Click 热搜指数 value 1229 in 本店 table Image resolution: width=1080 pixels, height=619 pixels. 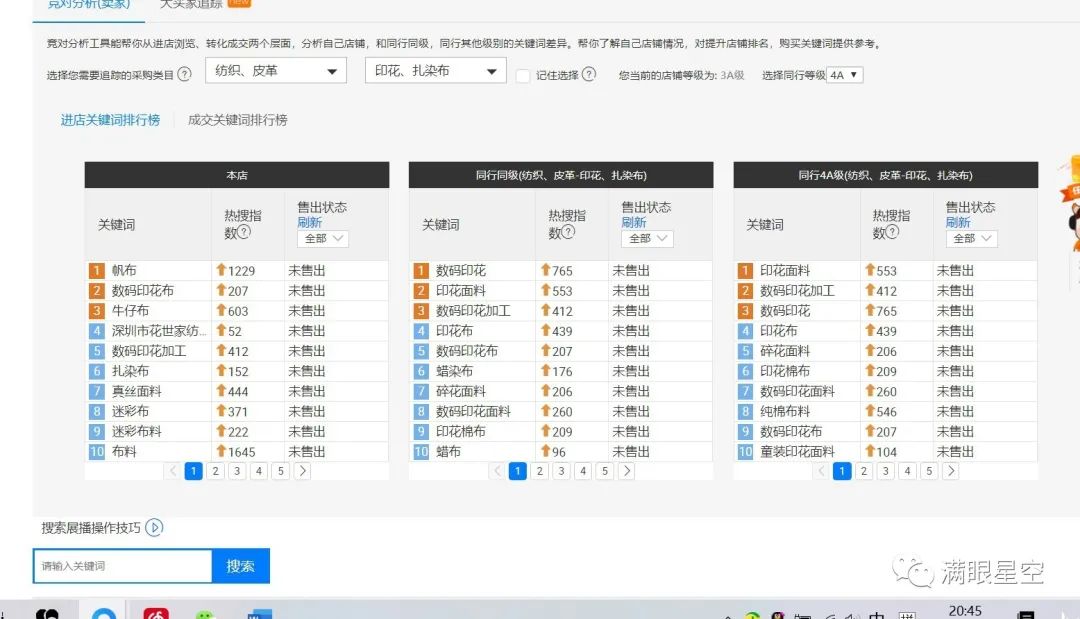pos(242,271)
